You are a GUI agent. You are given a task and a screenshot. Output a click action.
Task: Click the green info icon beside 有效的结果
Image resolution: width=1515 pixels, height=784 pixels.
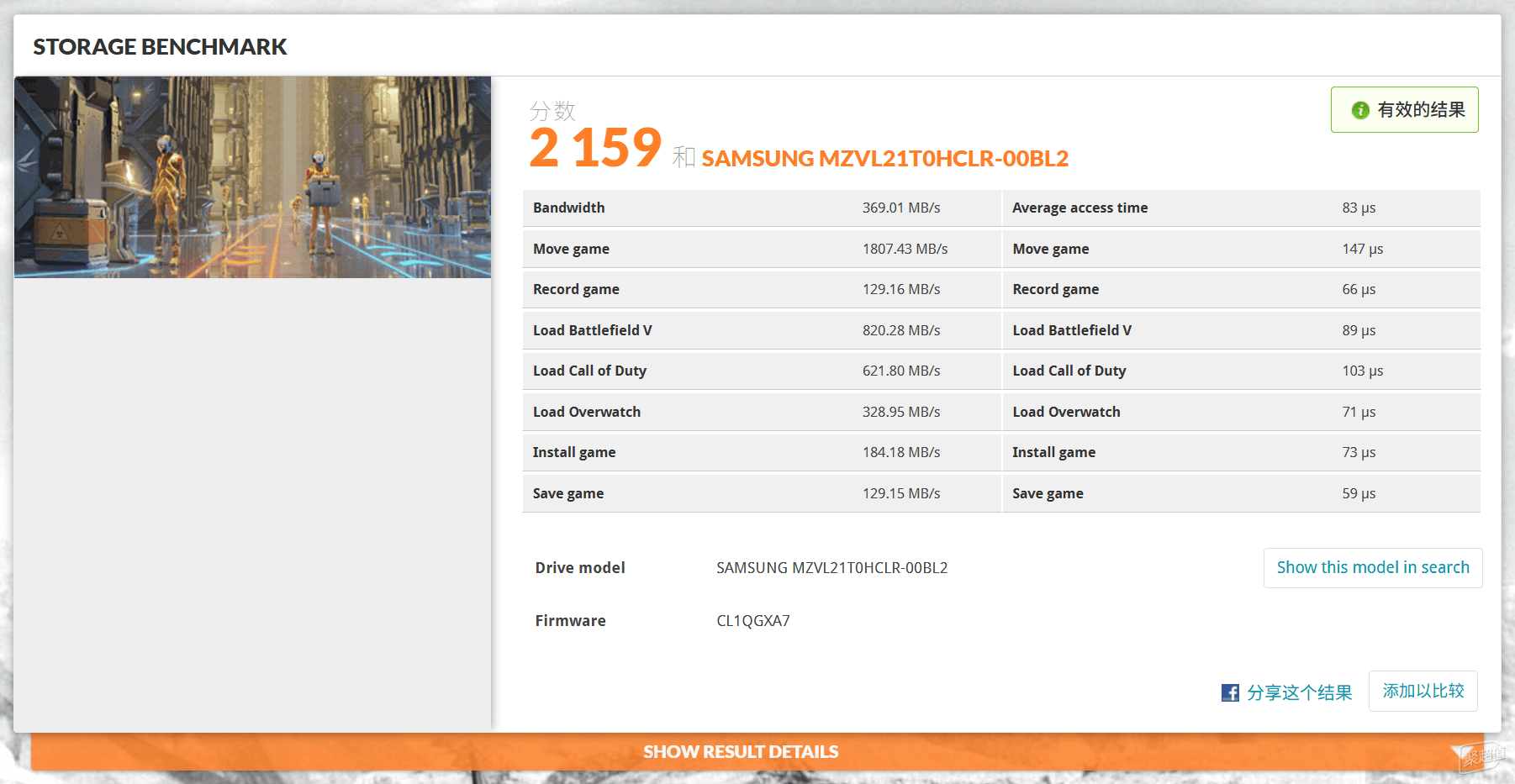click(x=1359, y=110)
